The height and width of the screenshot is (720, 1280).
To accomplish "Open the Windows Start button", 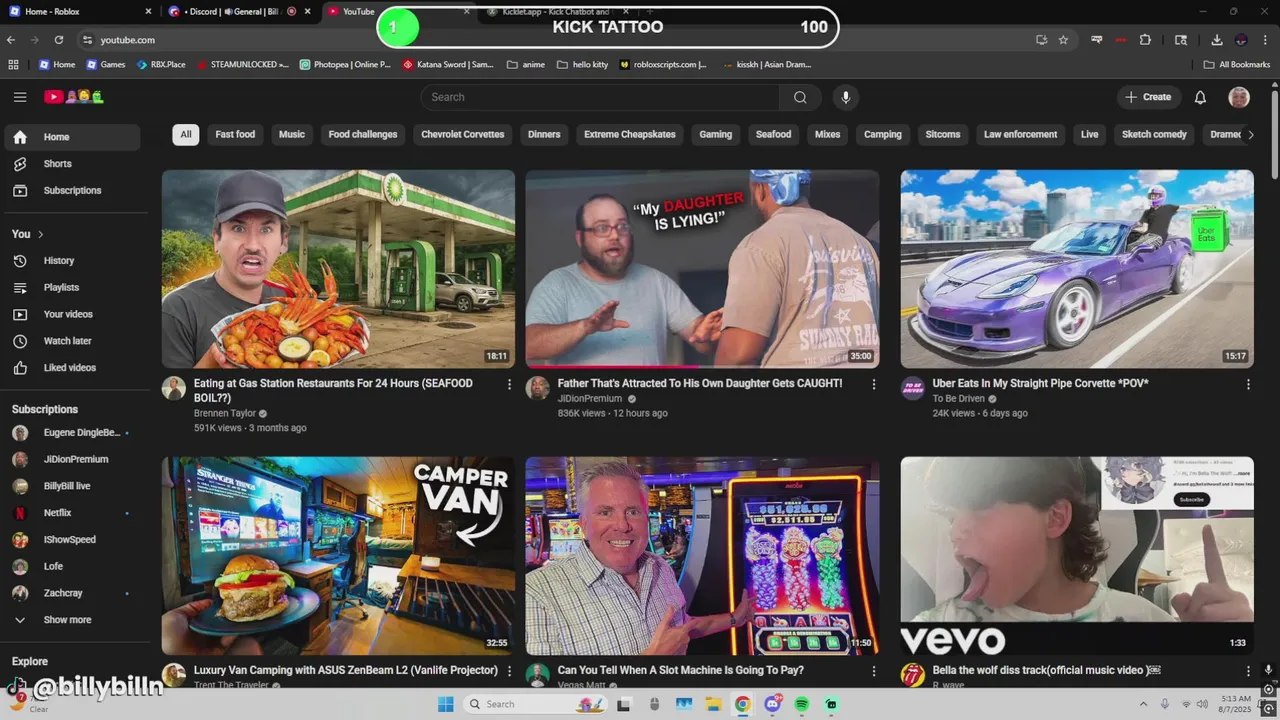I will (446, 704).
